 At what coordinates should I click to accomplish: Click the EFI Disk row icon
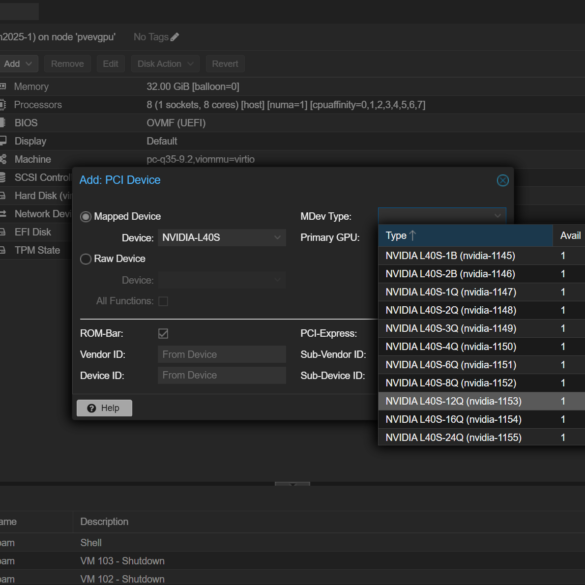point(3,232)
